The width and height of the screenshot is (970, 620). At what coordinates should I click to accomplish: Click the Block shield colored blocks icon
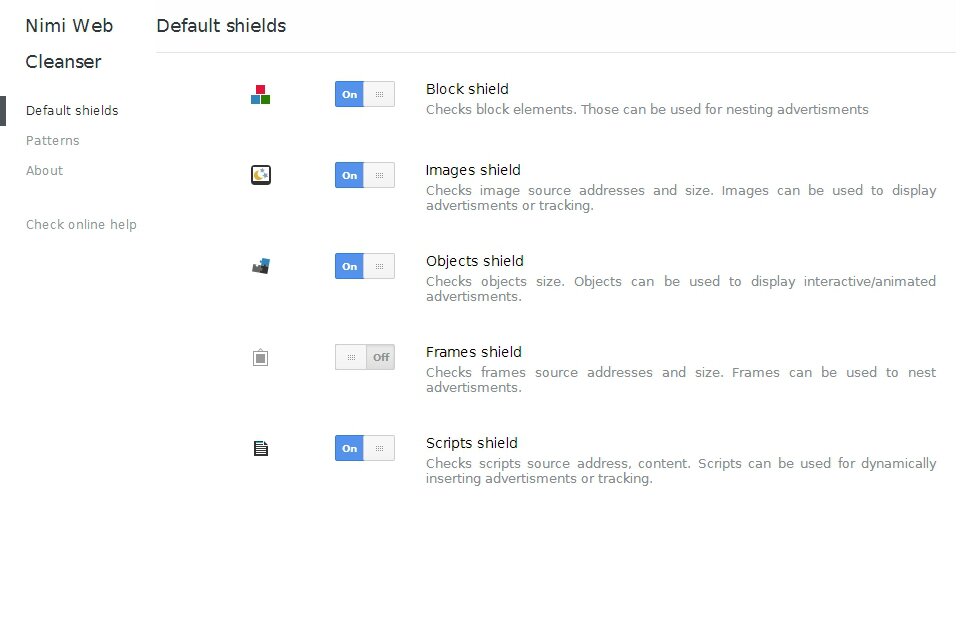[x=260, y=95]
